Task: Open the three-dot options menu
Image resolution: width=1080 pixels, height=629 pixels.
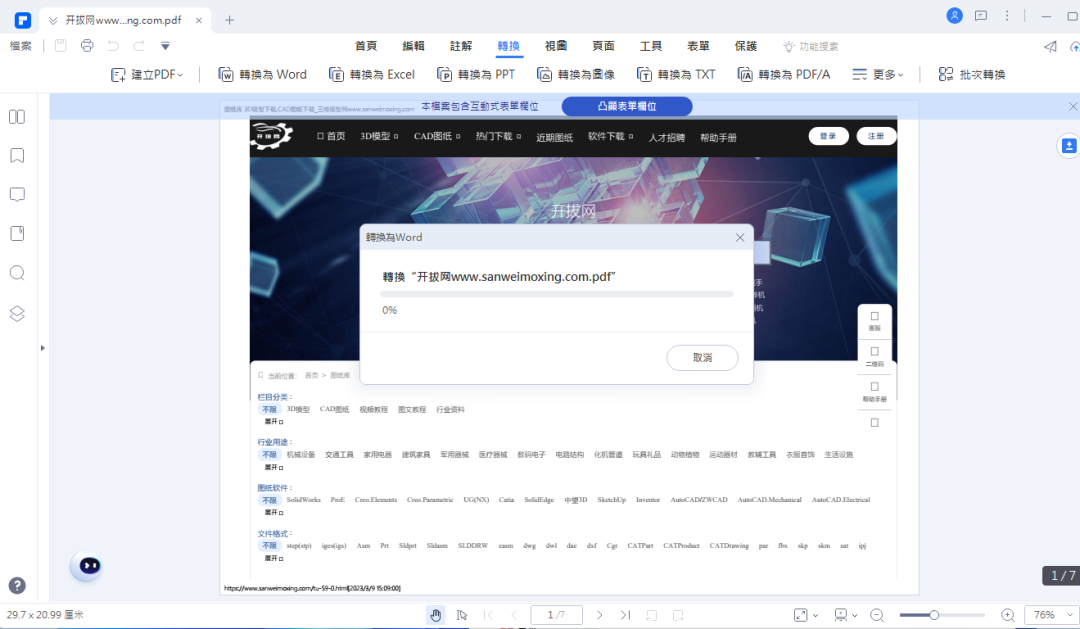Action: 1007,16
